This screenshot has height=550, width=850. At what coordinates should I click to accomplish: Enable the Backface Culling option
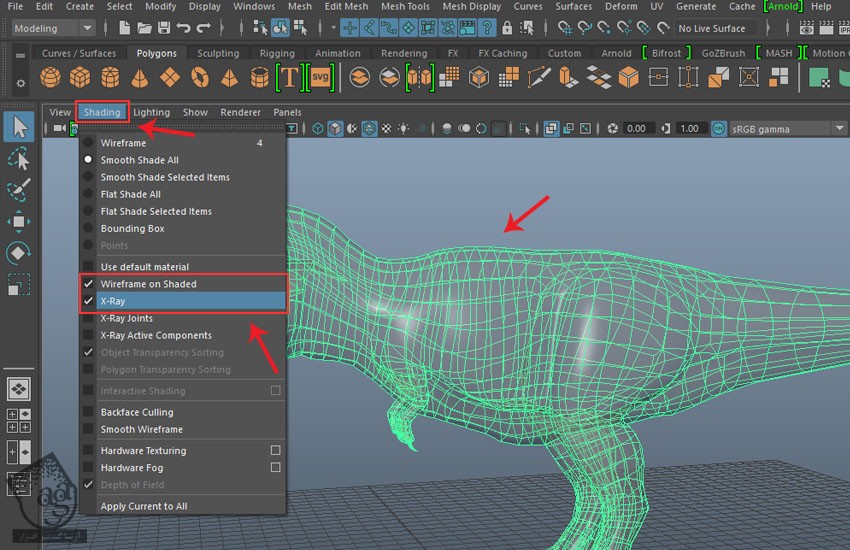point(136,412)
